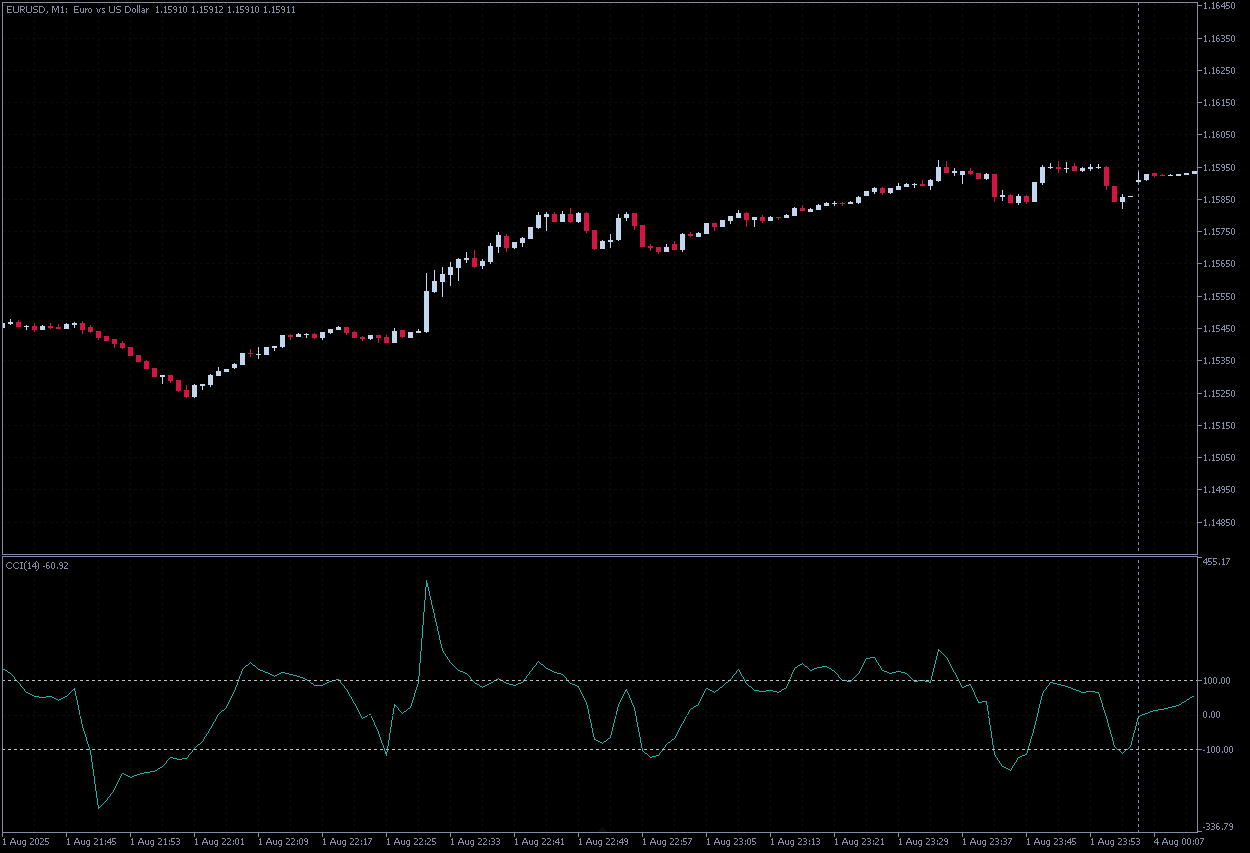The width and height of the screenshot is (1250, 853).
Task: Click the 1.16050 price axis label
Action: [x=1218, y=135]
